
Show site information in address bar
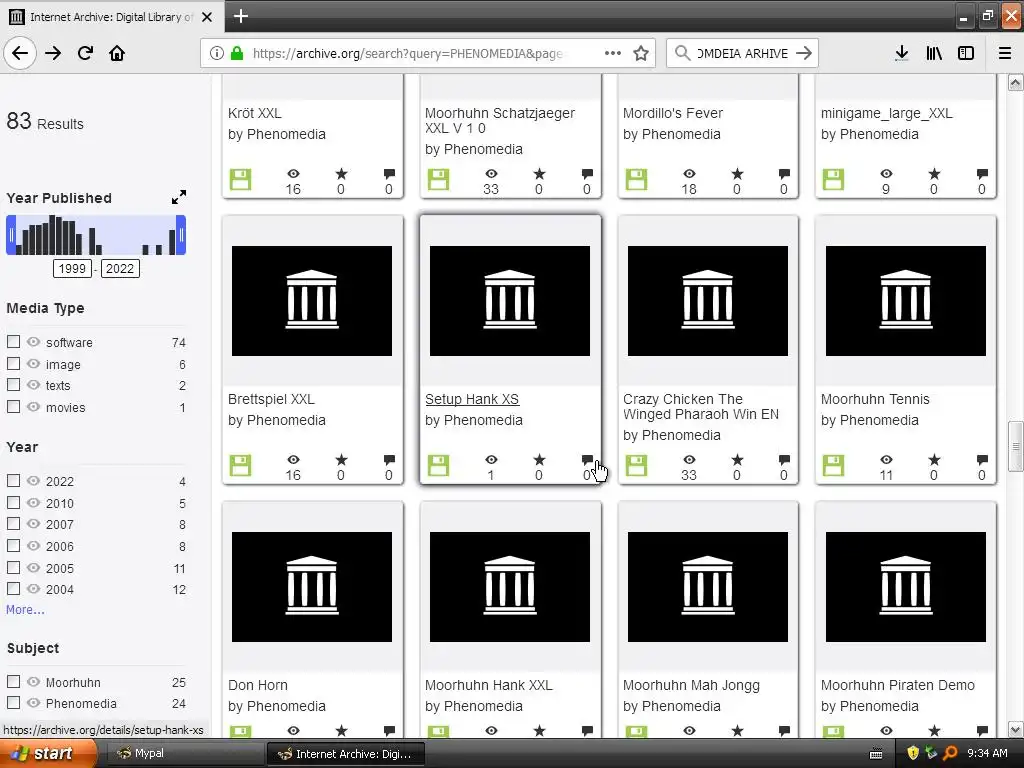point(217,53)
